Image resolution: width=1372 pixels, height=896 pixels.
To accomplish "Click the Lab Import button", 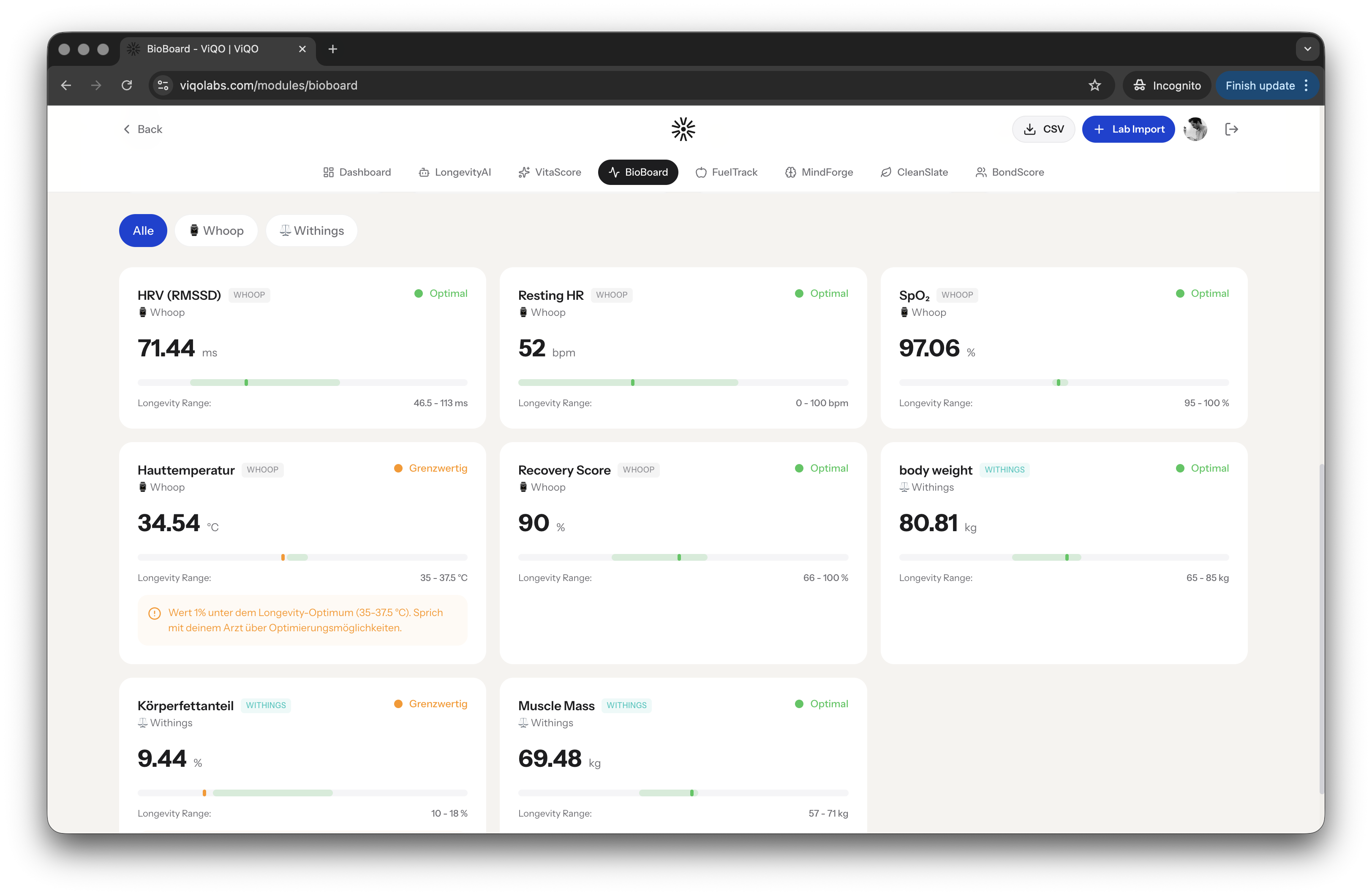I will point(1128,129).
